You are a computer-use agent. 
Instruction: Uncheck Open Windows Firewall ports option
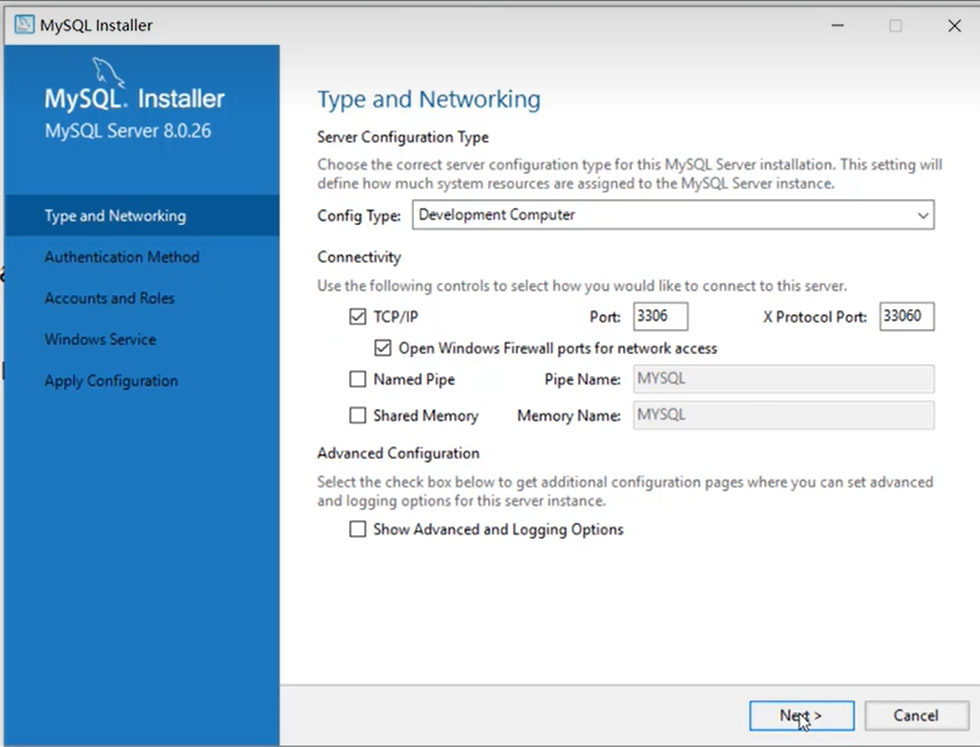coord(382,348)
